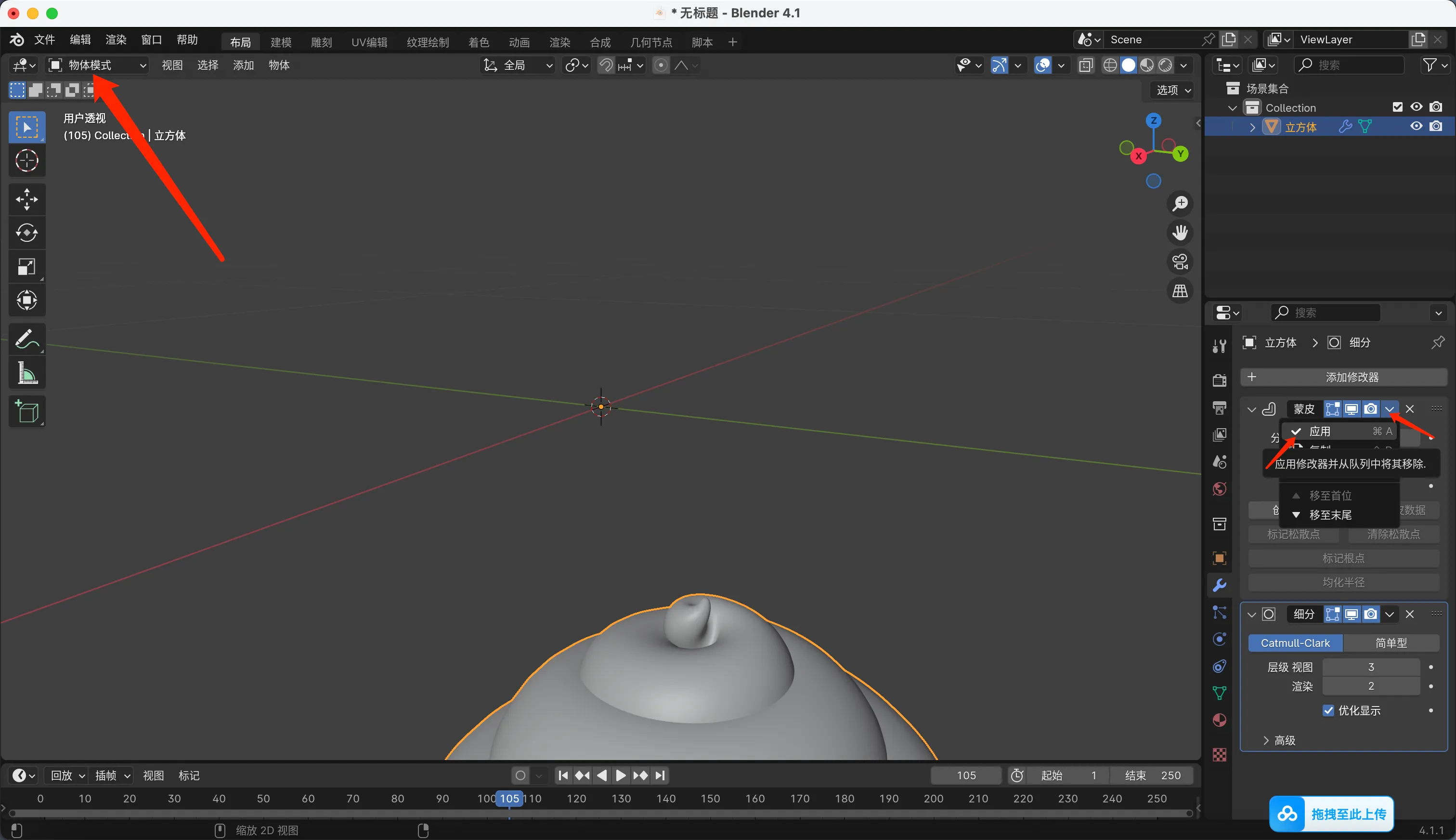The height and width of the screenshot is (840, 1456).
Task: Open the 物体模式 mode dropdown
Action: (x=97, y=65)
